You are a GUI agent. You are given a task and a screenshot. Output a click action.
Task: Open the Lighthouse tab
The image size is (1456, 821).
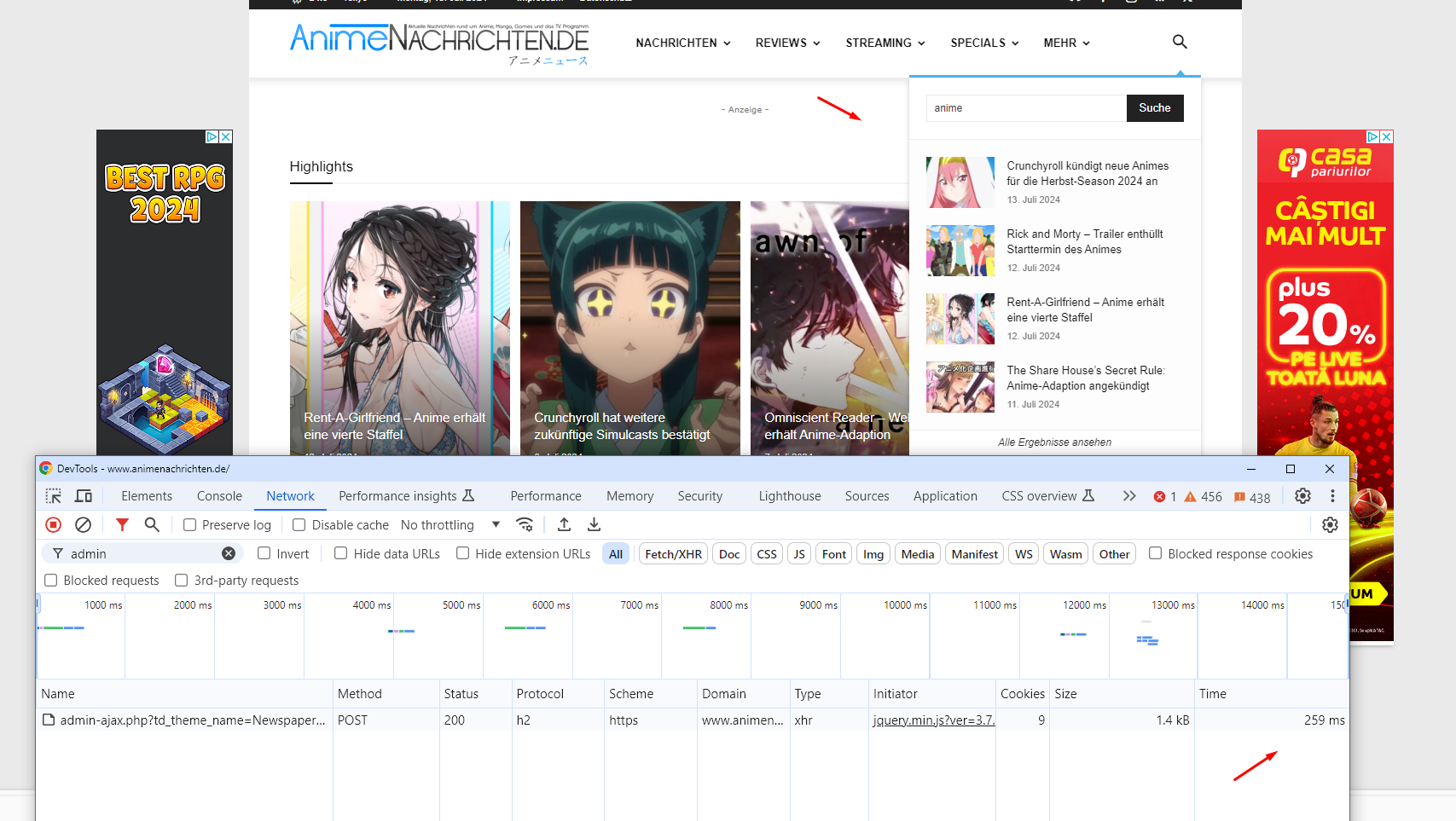[790, 496]
